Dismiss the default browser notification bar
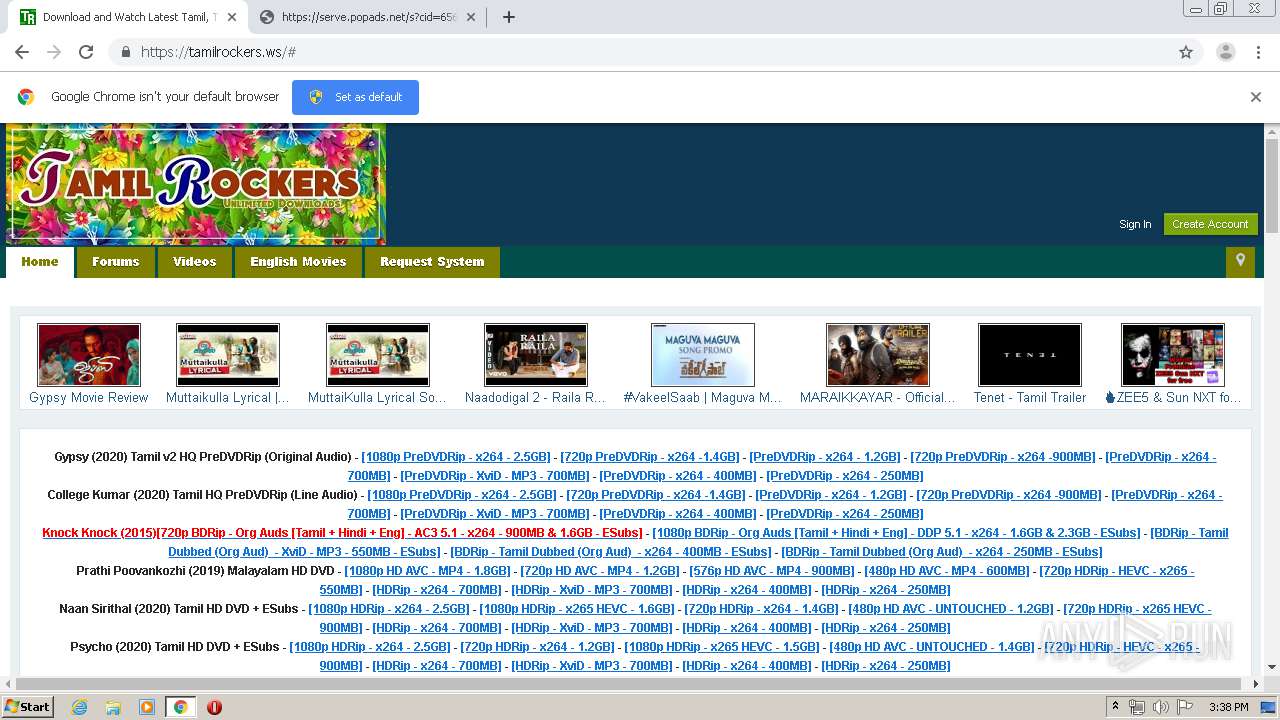This screenshot has height=720, width=1280. [1256, 97]
